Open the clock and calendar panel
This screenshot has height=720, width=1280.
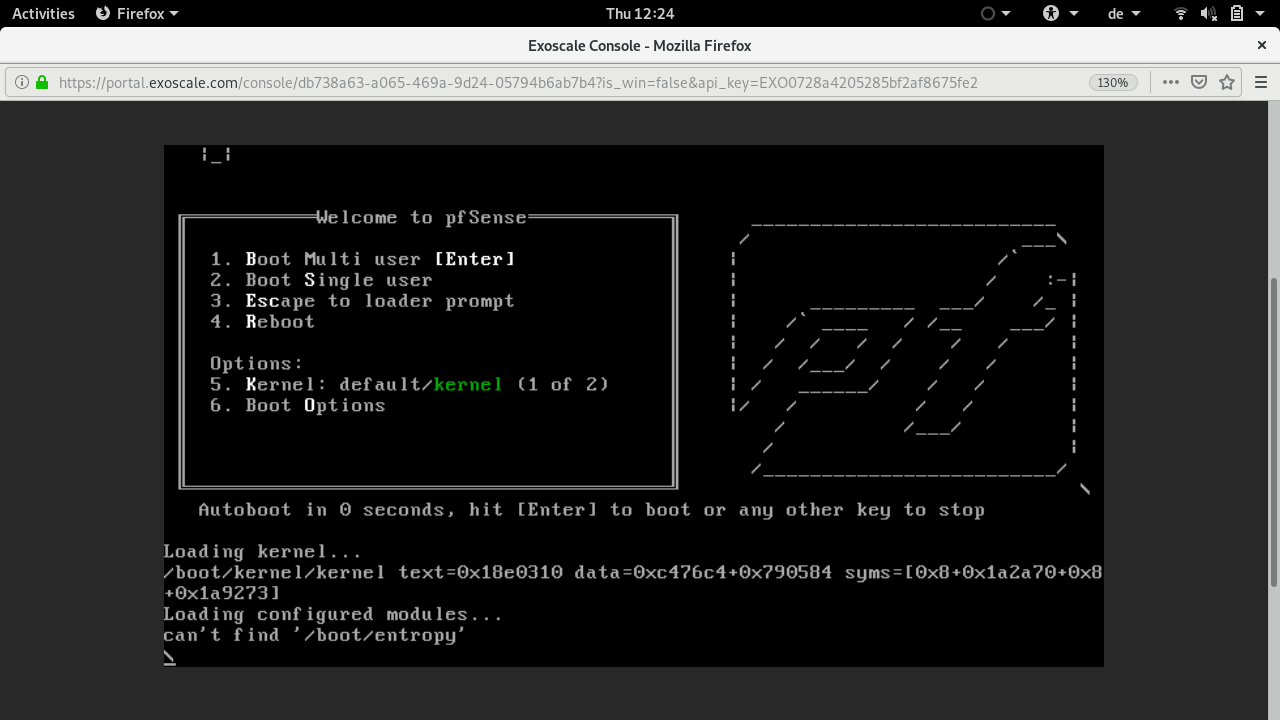(640, 14)
